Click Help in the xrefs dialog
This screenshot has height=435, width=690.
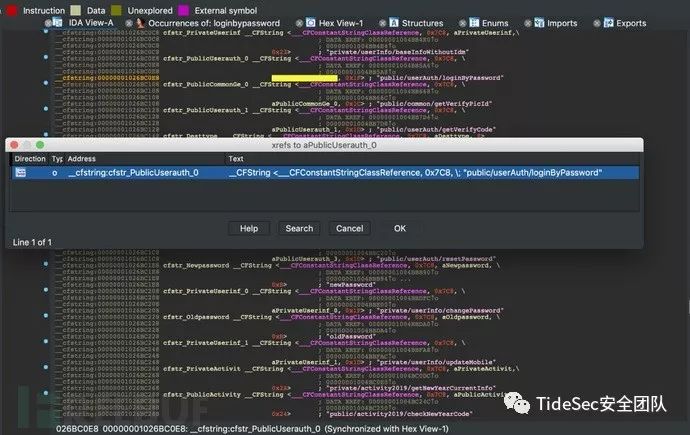tap(249, 228)
